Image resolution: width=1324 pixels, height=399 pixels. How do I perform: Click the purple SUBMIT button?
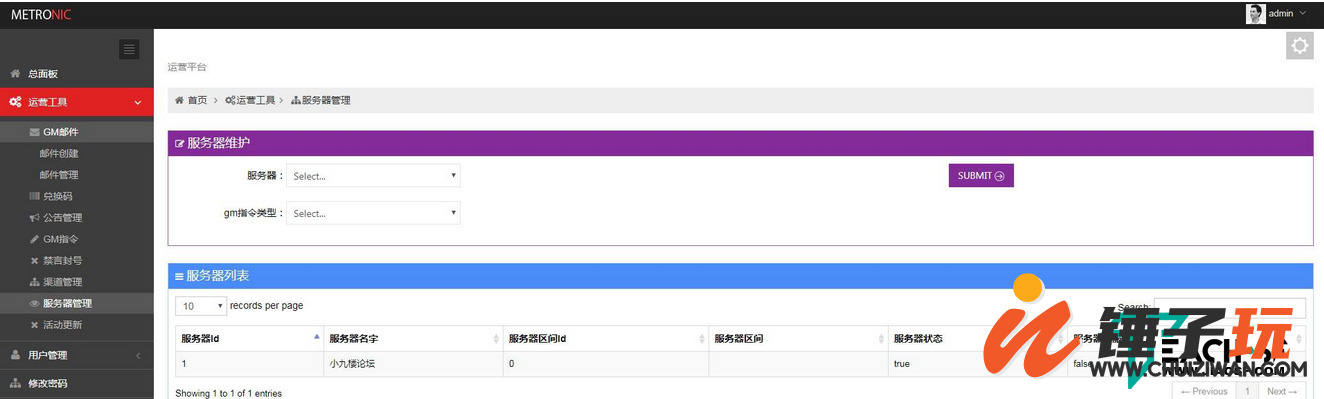[x=981, y=176]
